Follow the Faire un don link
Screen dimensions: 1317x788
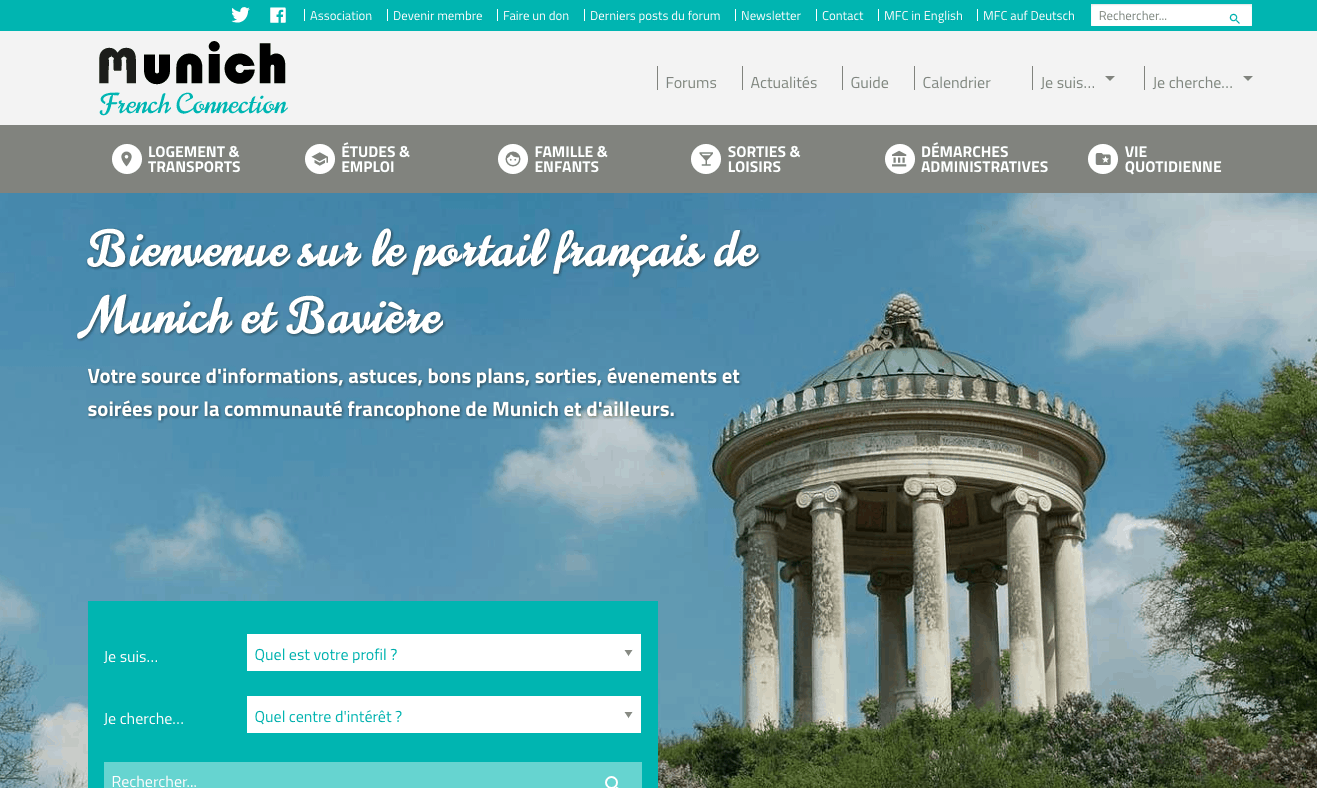[x=536, y=16]
